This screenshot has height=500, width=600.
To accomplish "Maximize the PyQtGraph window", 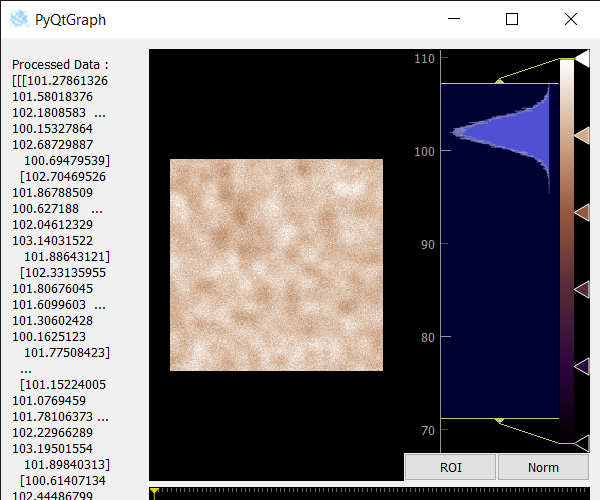I will pyautogui.click(x=512, y=19).
